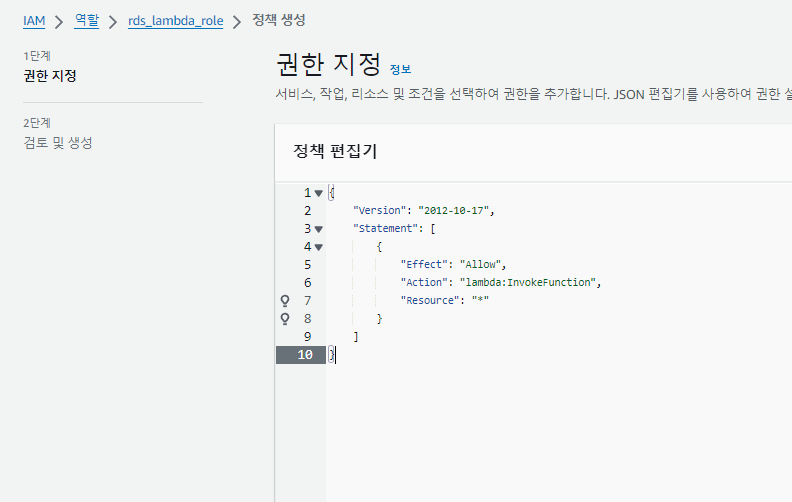The image size is (792, 502).
Task: Go to IAM via the breadcrumb link
Action: click(34, 21)
